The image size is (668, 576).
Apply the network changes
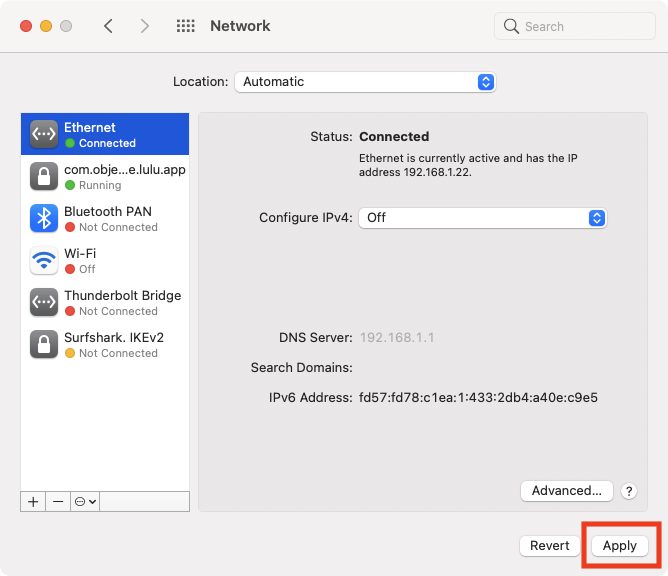click(x=620, y=546)
